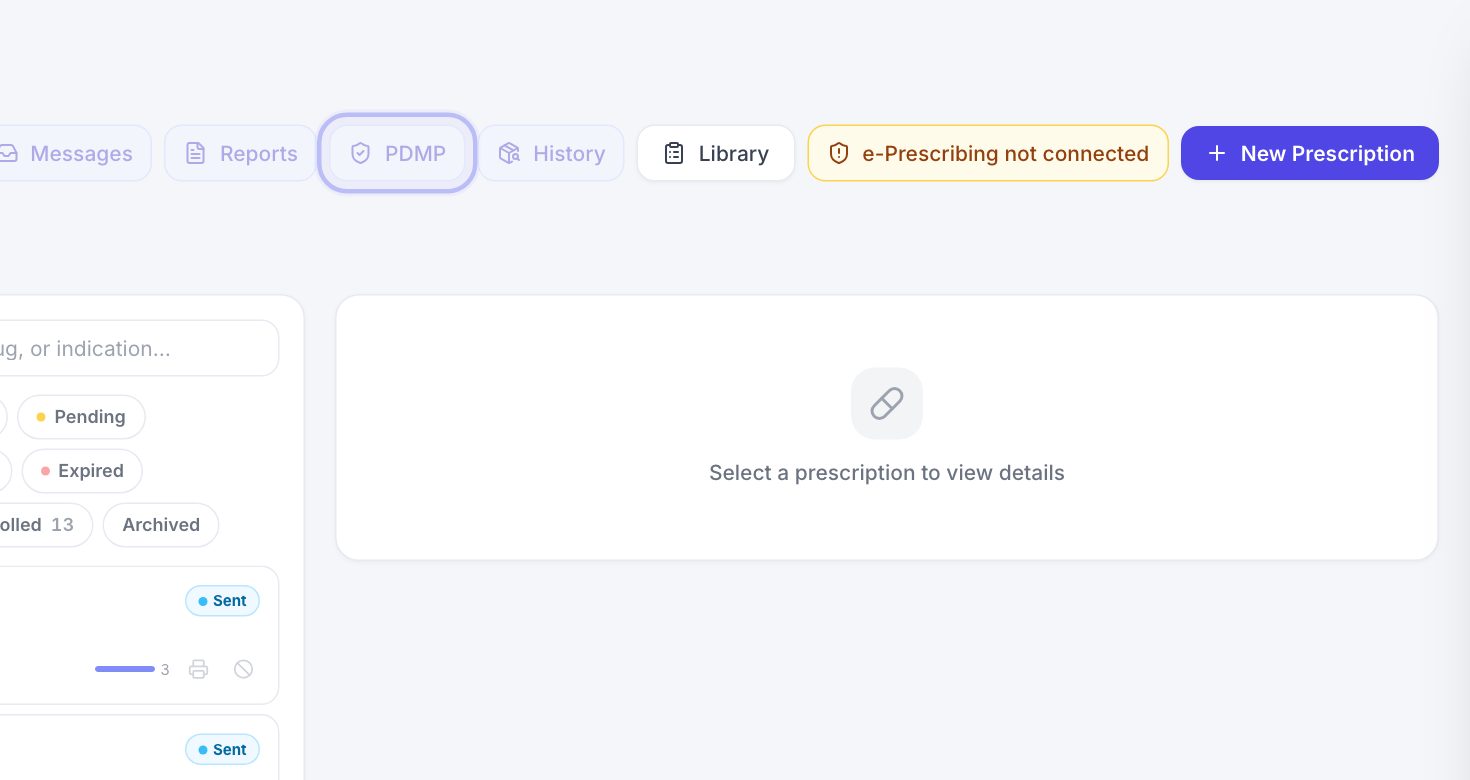Image resolution: width=1470 pixels, height=780 pixels.
Task: Click the package search icon beside History
Action: click(509, 153)
